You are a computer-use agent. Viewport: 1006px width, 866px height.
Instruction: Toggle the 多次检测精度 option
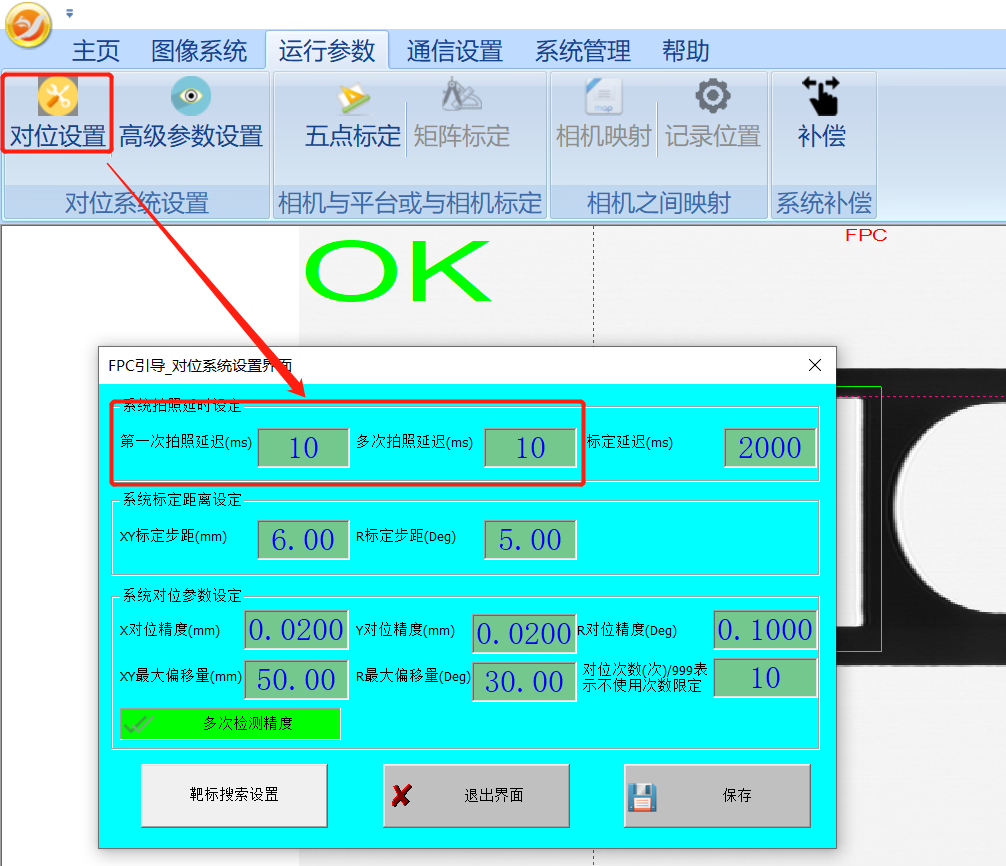tap(230, 723)
